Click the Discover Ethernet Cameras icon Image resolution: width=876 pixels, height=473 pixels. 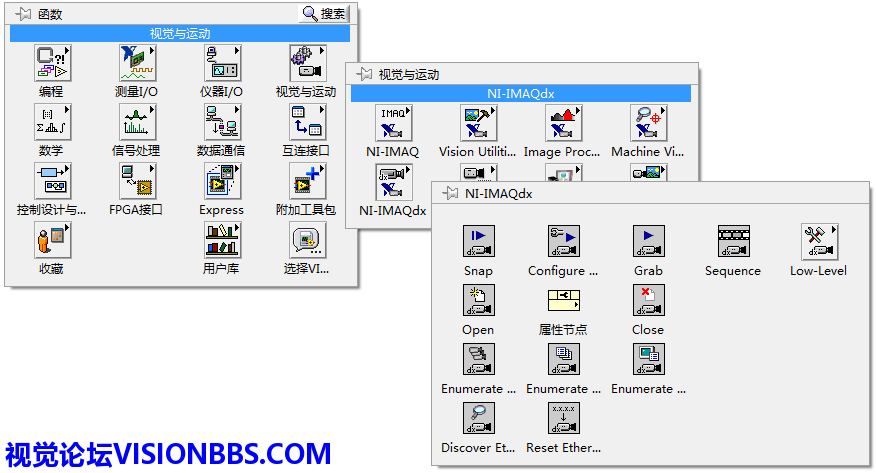478,418
